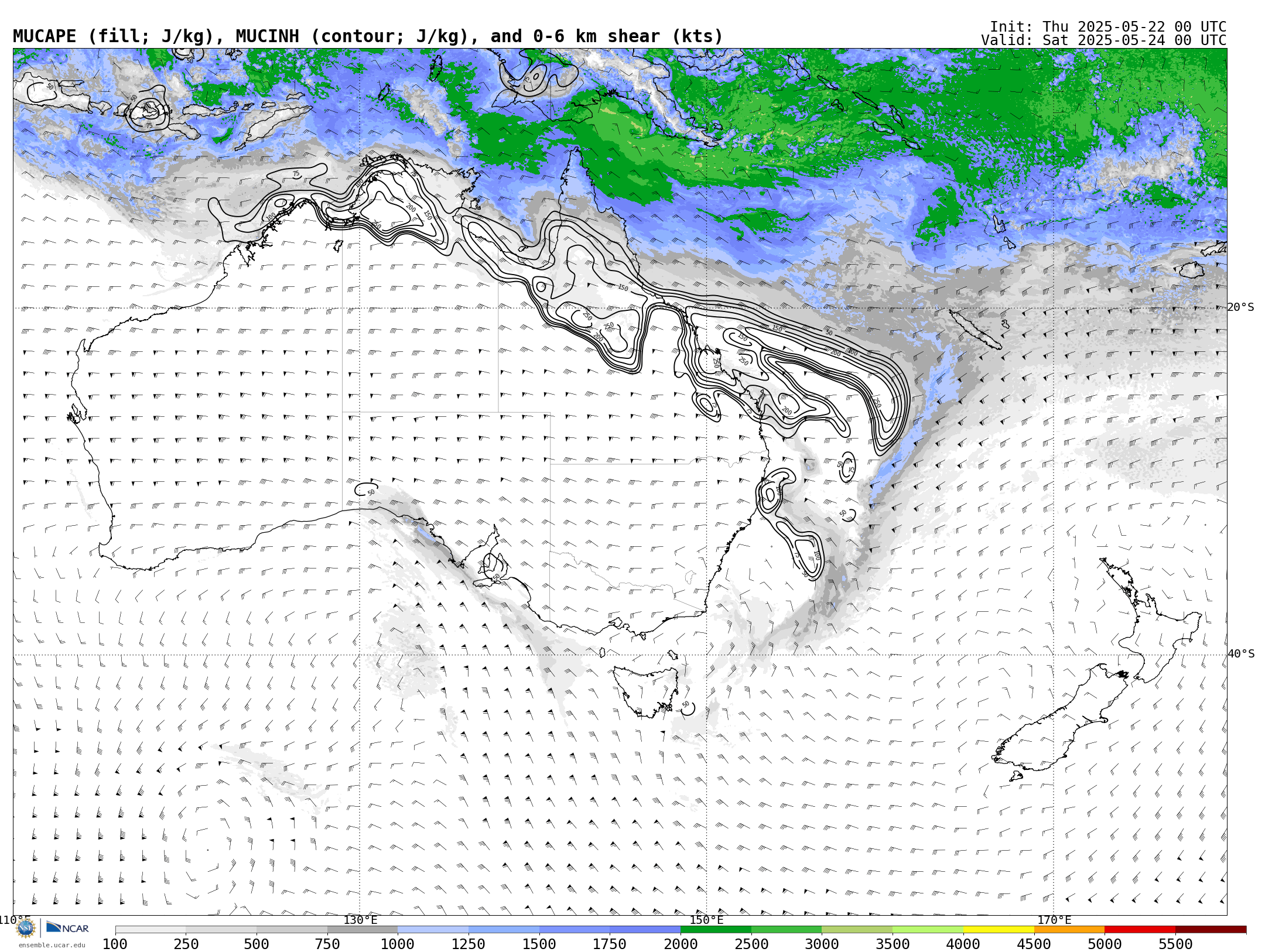Pick the medium green 2500–3000 colorbar swatch
Viewport: 1265px width, 952px height.
pos(787,930)
